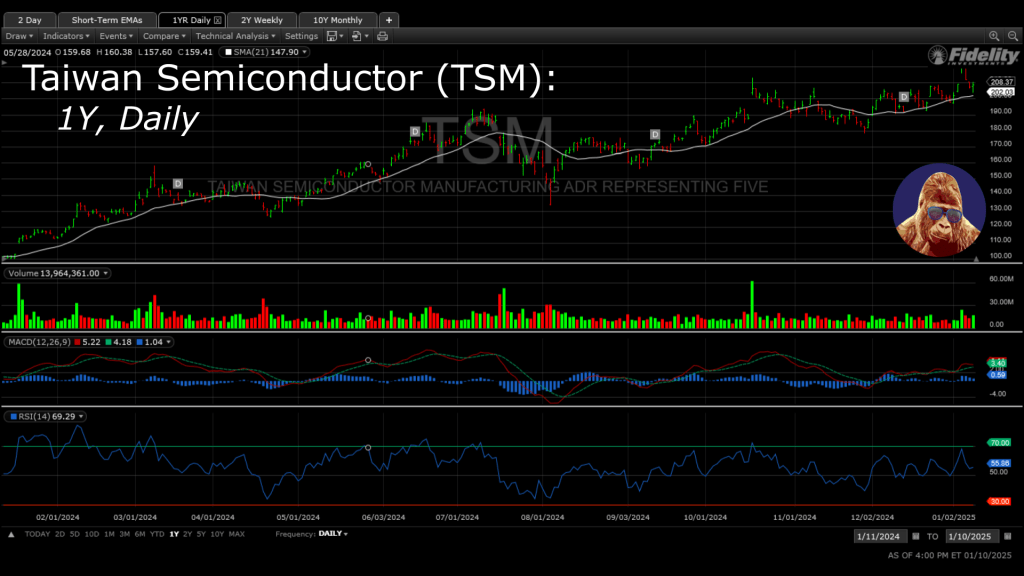Click the save chart floppy disk icon
This screenshot has height=576, width=1024.
(333, 36)
